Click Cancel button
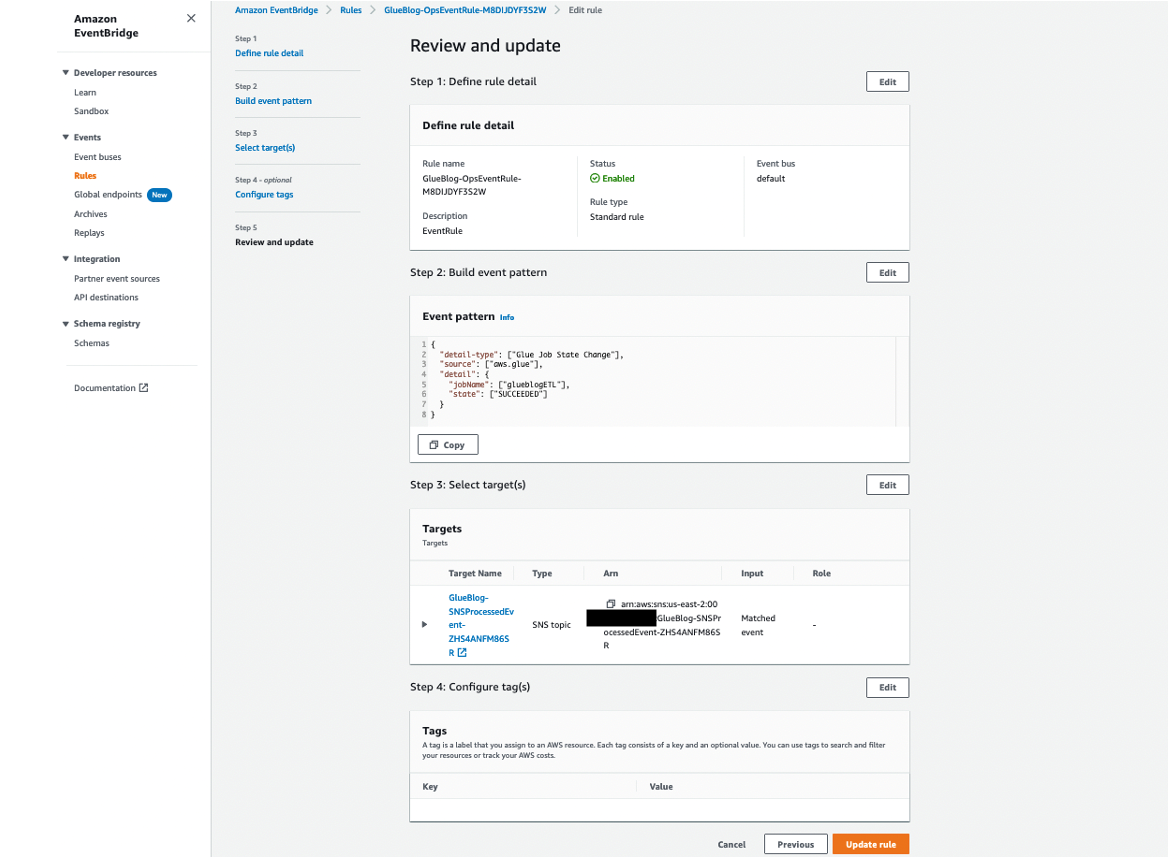This screenshot has height=859, width=1168. click(731, 845)
